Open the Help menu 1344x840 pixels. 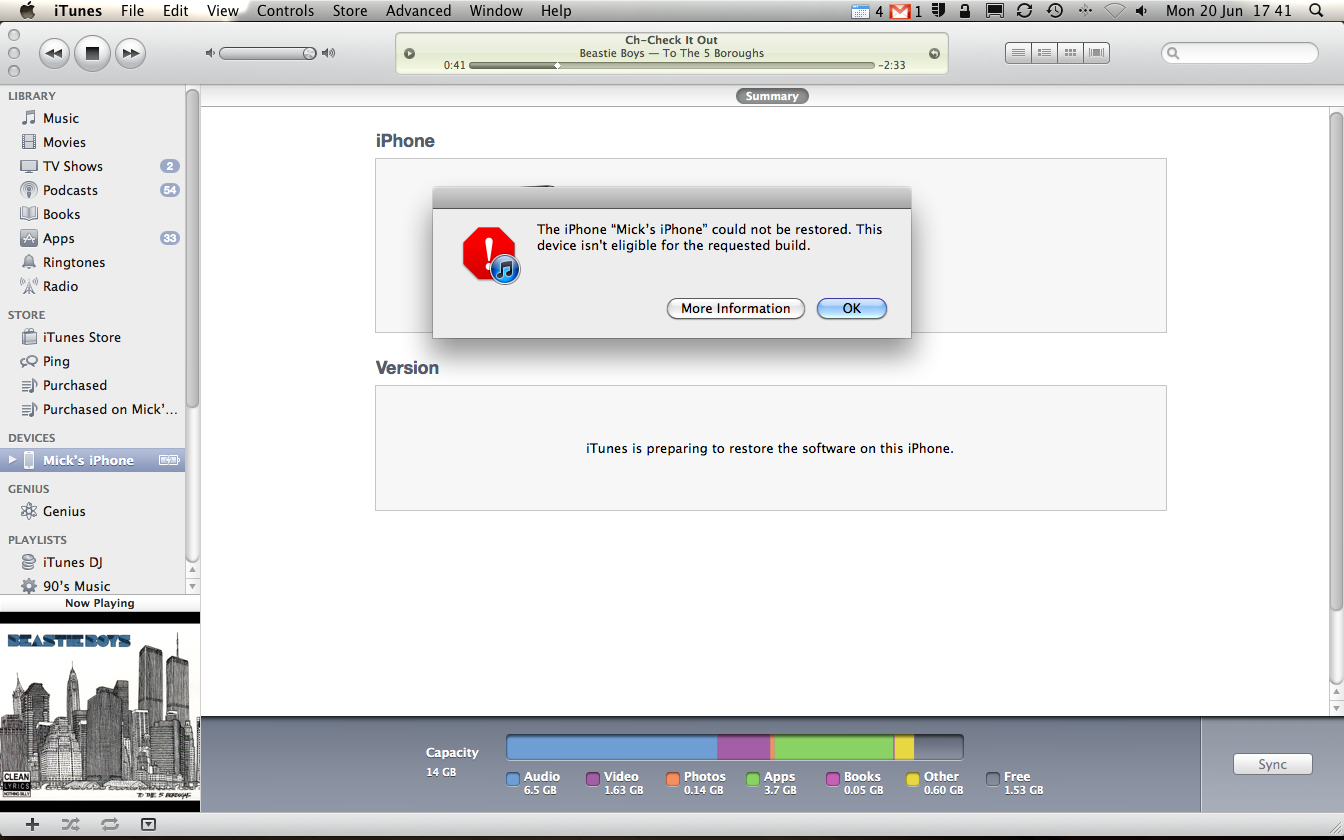coord(556,11)
